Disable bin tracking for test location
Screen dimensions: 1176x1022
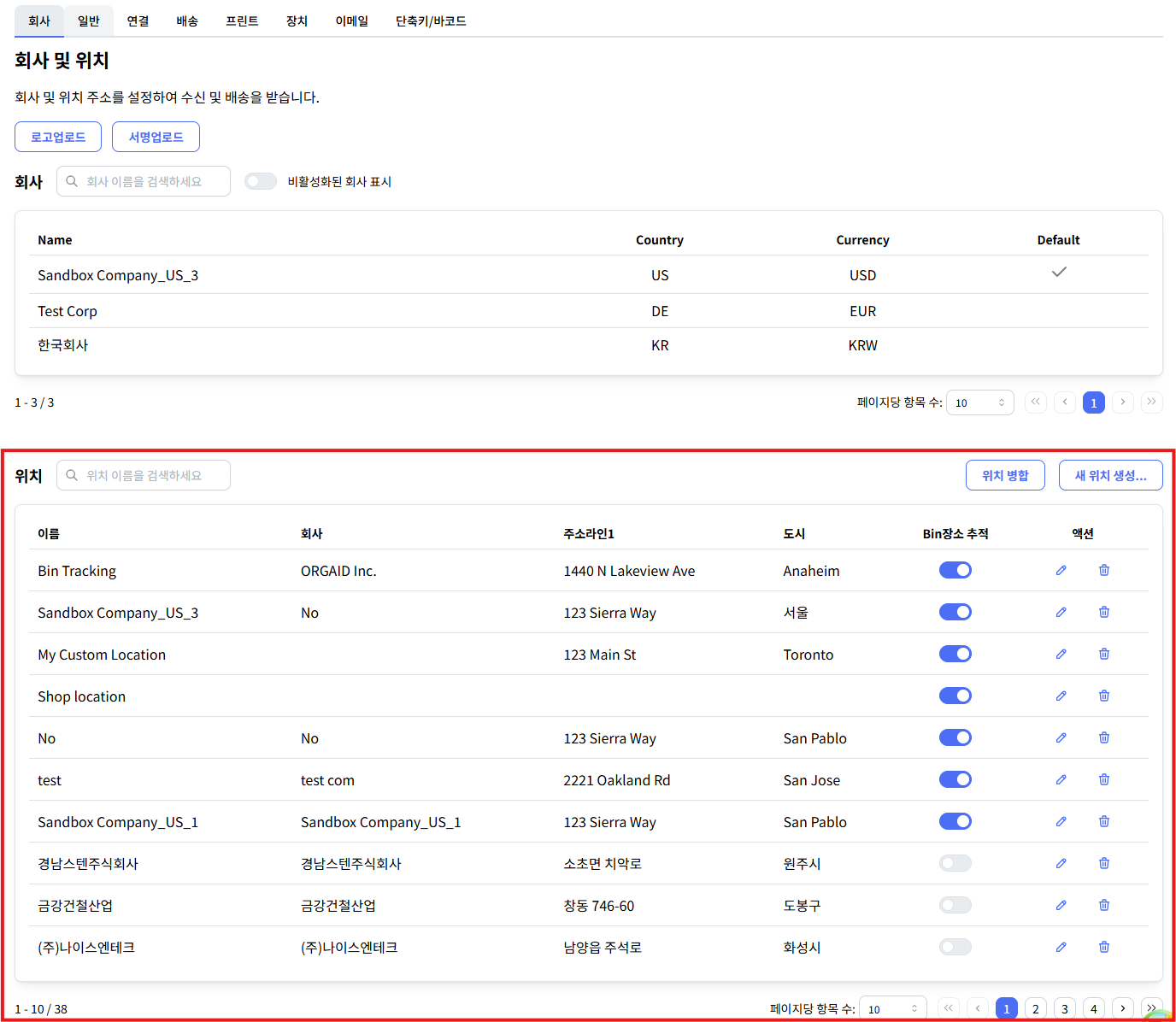point(955,779)
